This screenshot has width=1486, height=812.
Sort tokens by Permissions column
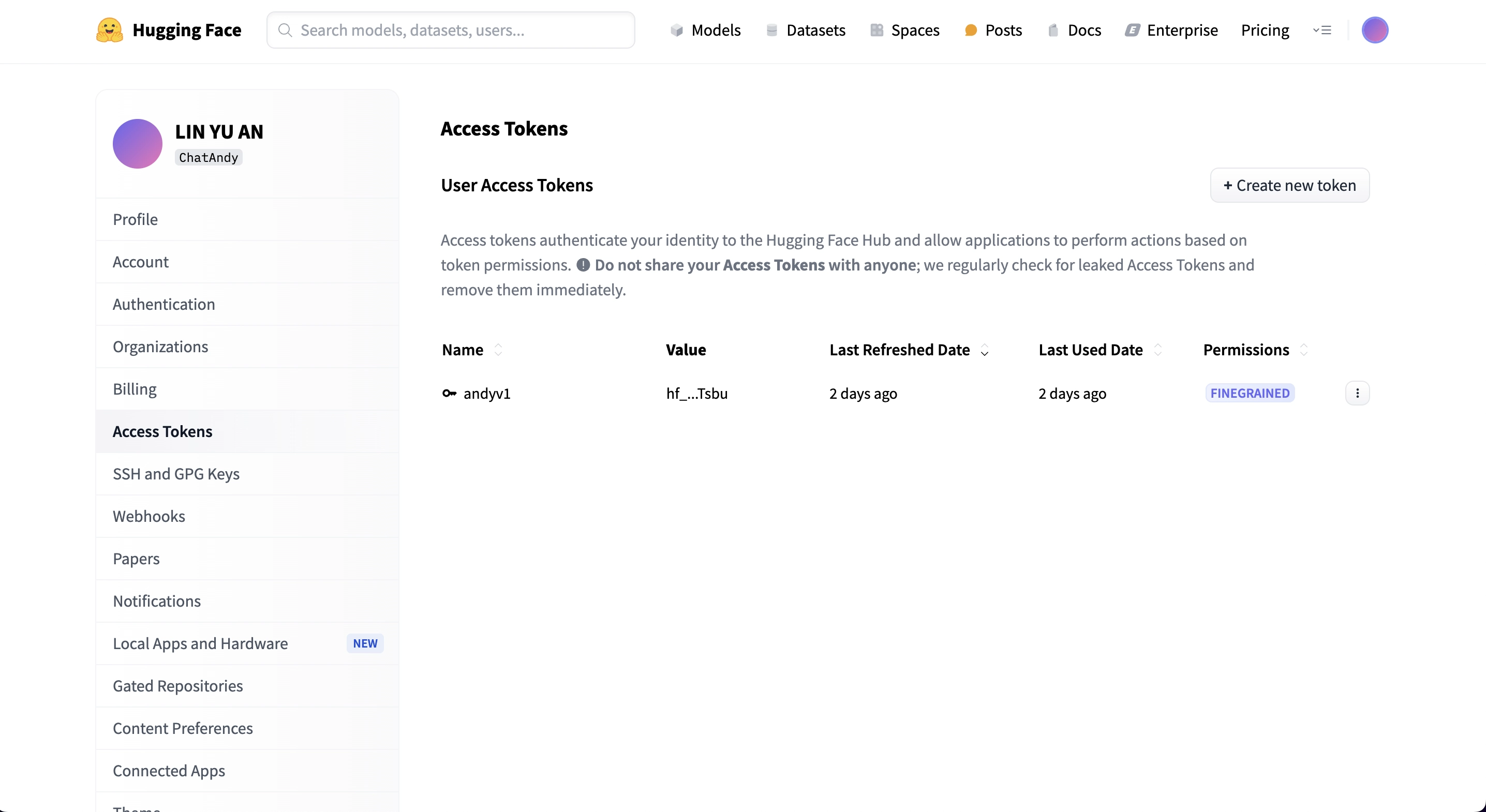[x=1304, y=350]
